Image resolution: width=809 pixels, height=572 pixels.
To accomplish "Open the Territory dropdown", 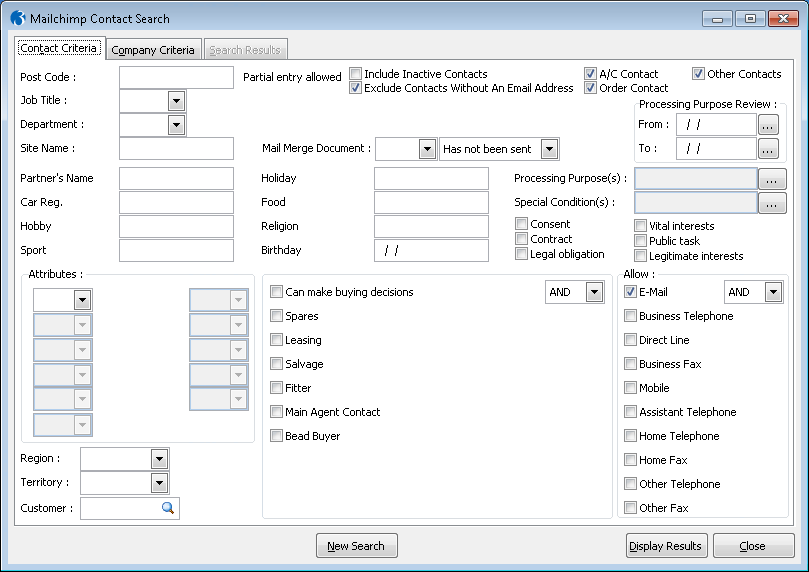I will pyautogui.click(x=159, y=483).
